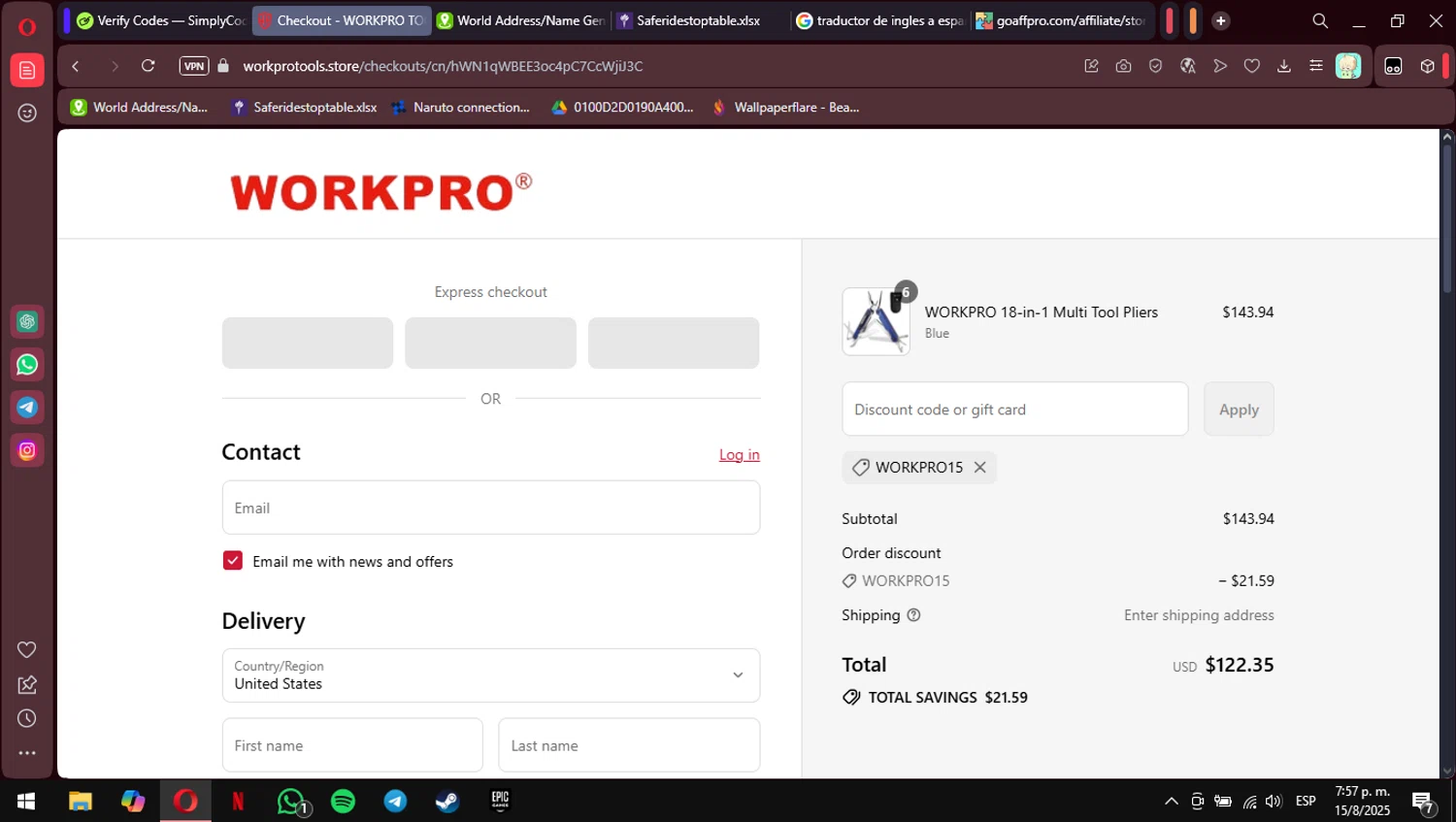This screenshot has height=822, width=1456.
Task: Open File Explorer from the taskbar
Action: click(x=80, y=801)
